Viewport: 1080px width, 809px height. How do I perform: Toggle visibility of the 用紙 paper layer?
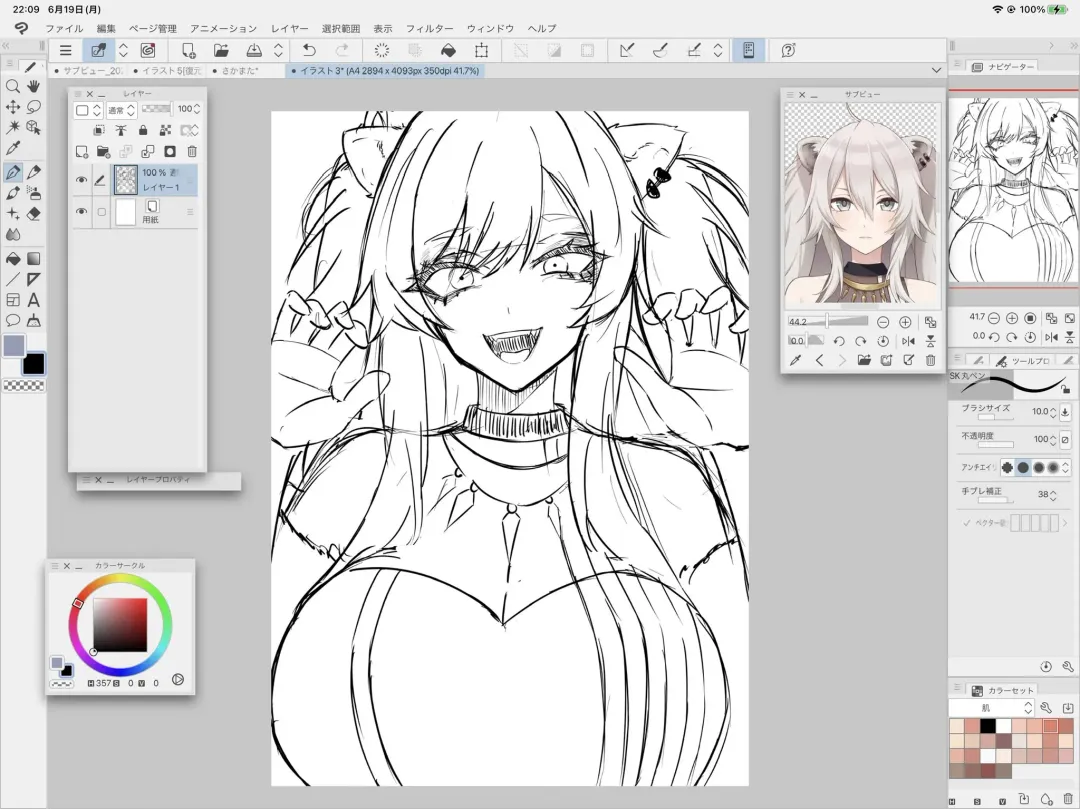(81, 212)
